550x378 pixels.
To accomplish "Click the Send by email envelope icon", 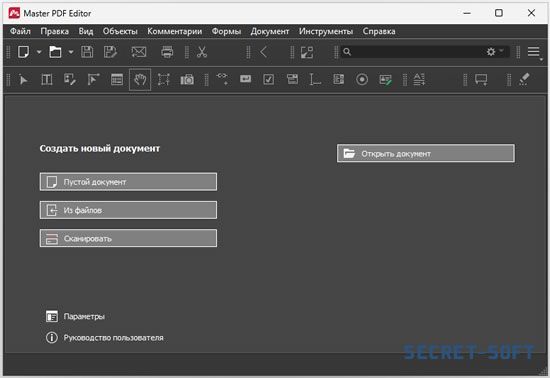I will pos(139,52).
